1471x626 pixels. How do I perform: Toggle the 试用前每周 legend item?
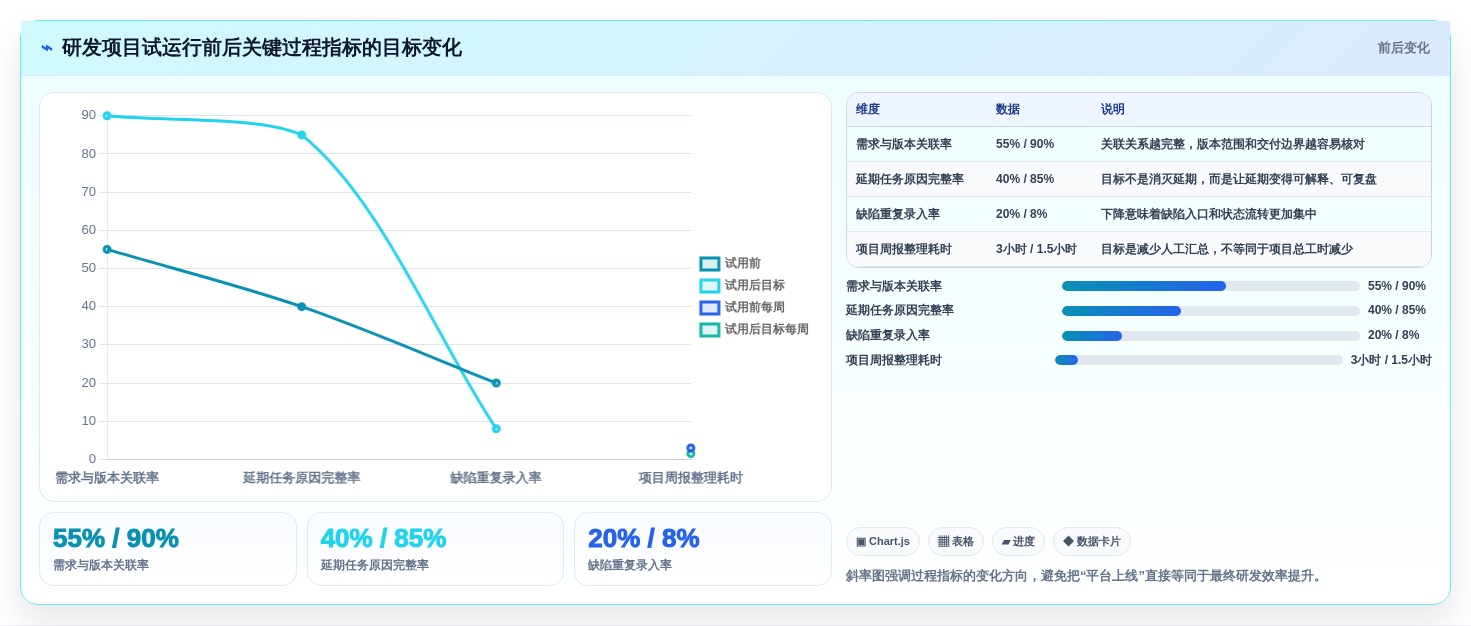(x=742, y=308)
